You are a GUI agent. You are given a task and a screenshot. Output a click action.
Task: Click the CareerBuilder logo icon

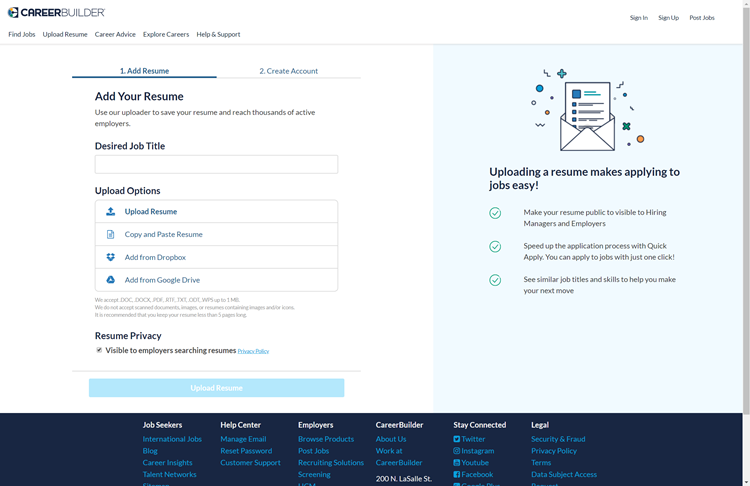coord(13,12)
